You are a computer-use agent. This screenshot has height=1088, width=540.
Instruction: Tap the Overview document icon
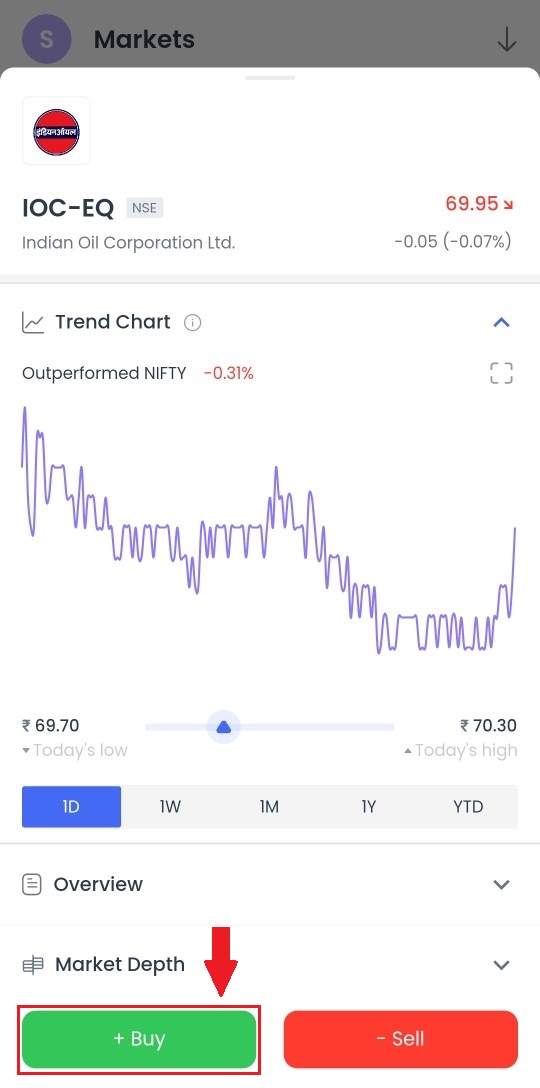[x=32, y=885]
